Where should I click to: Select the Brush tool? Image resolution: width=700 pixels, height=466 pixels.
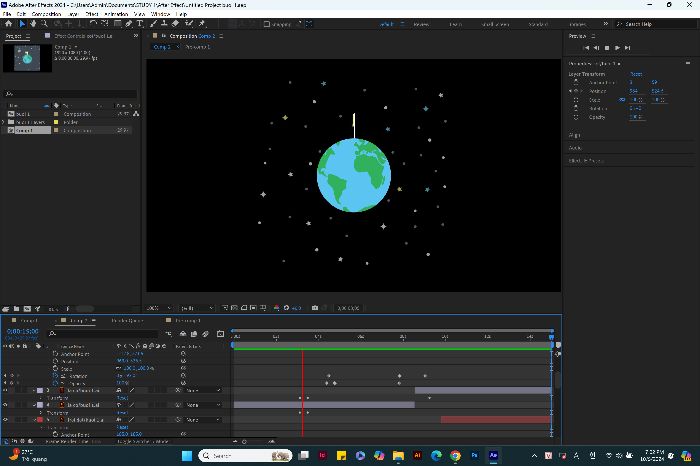[x=153, y=24]
